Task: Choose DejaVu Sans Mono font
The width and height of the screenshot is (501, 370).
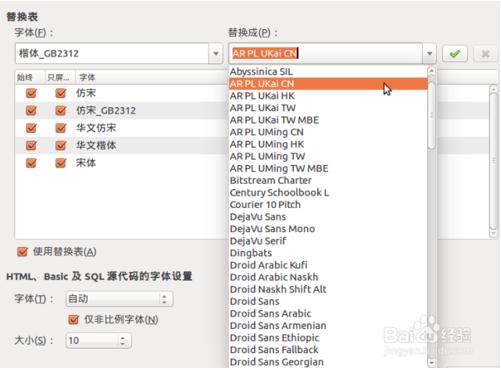Action: pos(328,229)
